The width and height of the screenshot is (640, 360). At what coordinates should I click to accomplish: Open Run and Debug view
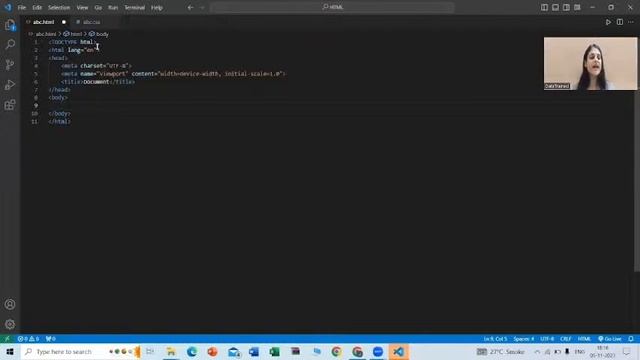[10, 85]
